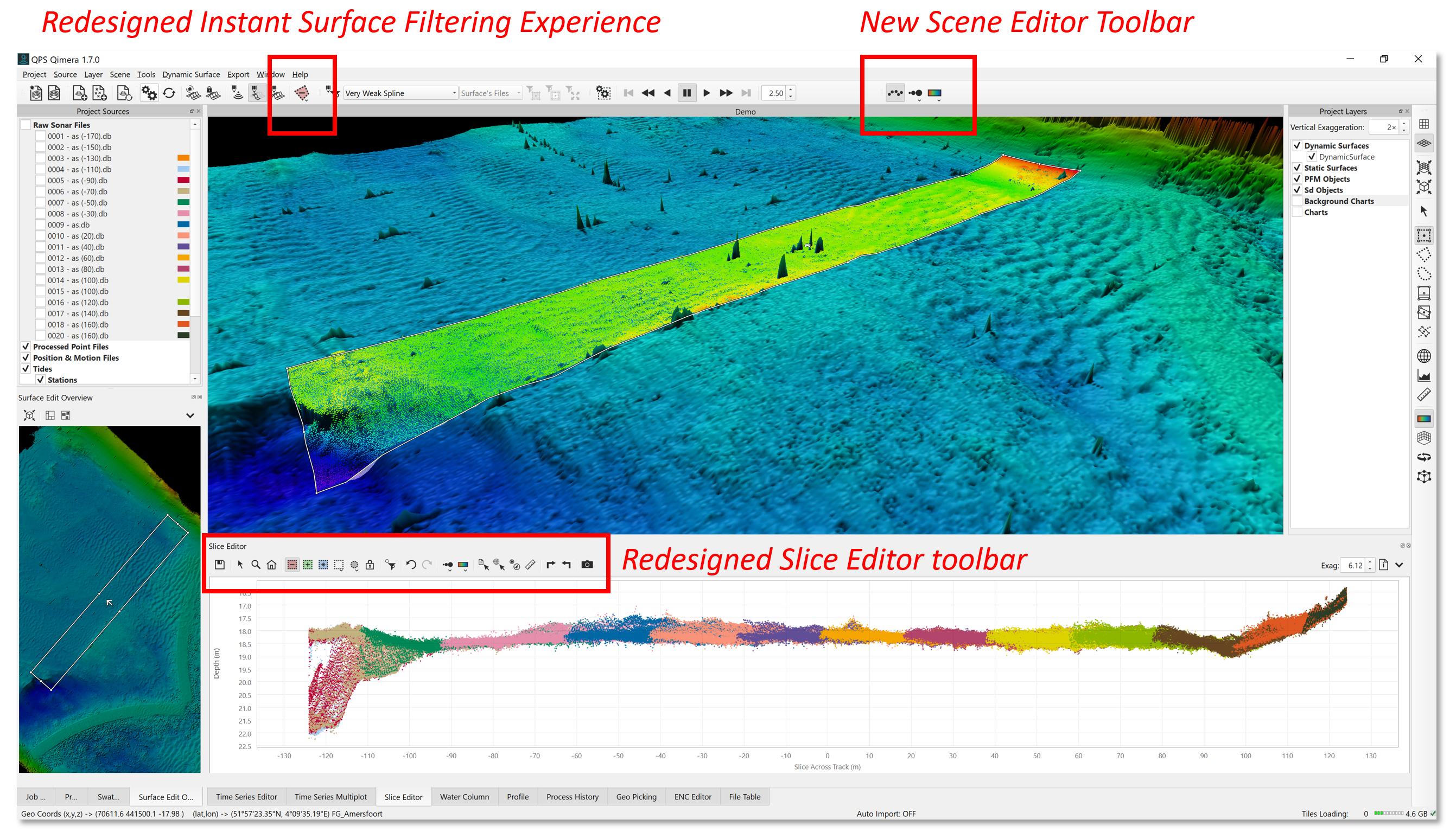Click the undo arrow in Slice Editor toolbar
This screenshot has width=1456, height=832.
(410, 565)
